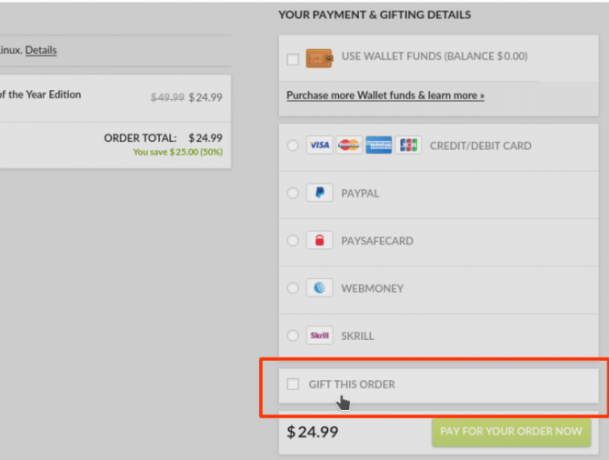This screenshot has height=460, width=609.
Task: Click Your Payment & Gifting Details heading
Action: (375, 15)
